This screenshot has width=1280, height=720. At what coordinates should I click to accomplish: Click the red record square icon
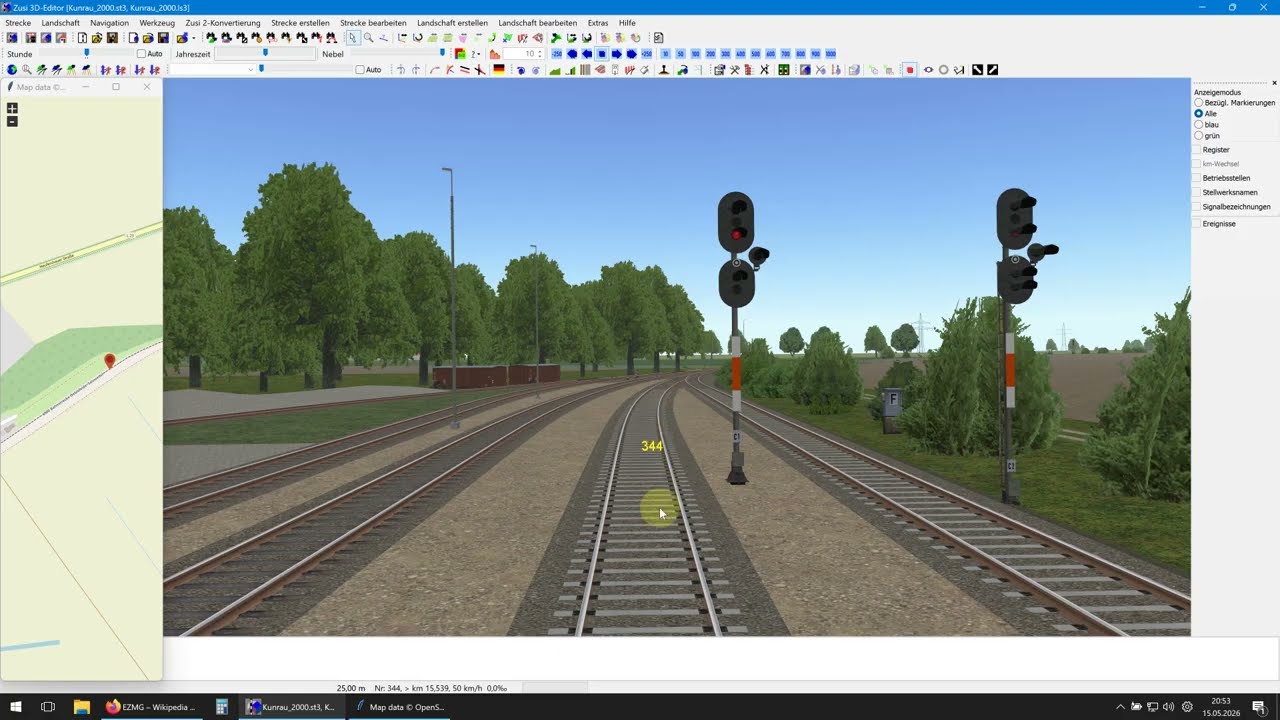point(910,70)
